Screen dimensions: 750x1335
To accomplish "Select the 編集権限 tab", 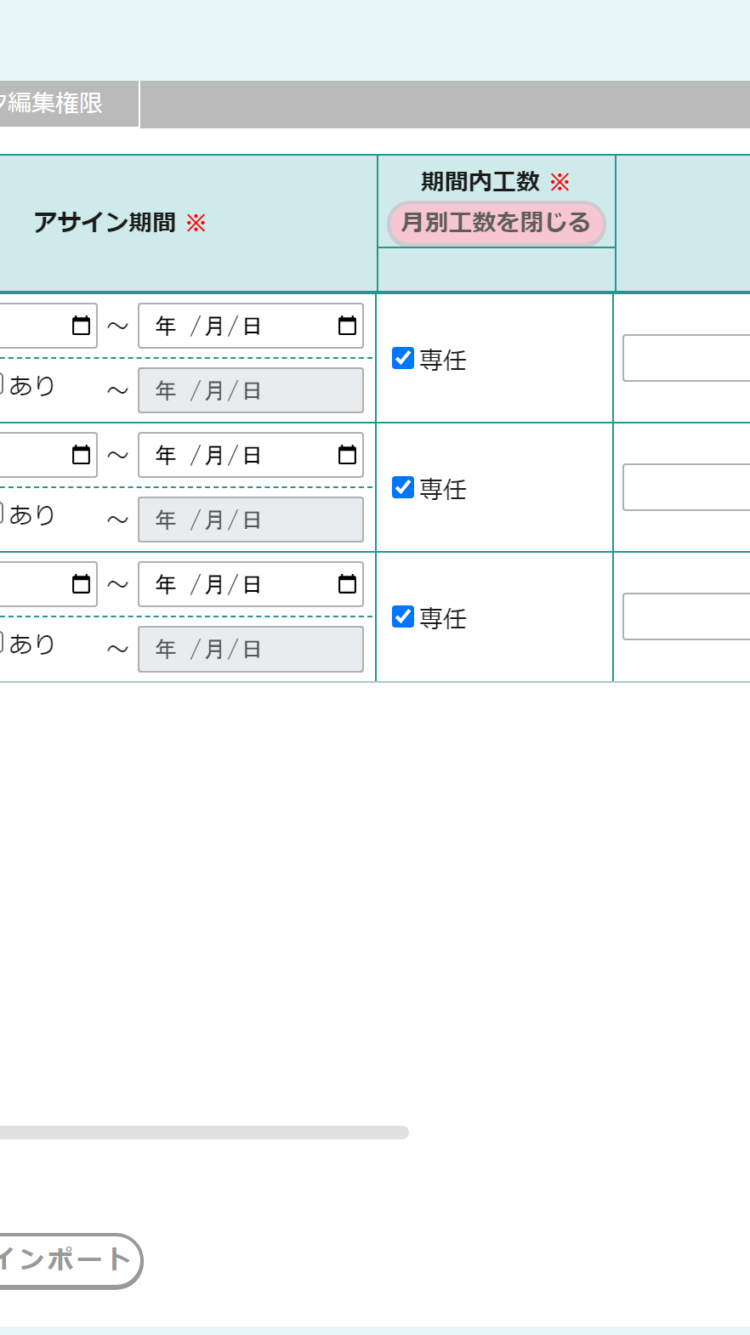I will (x=58, y=103).
